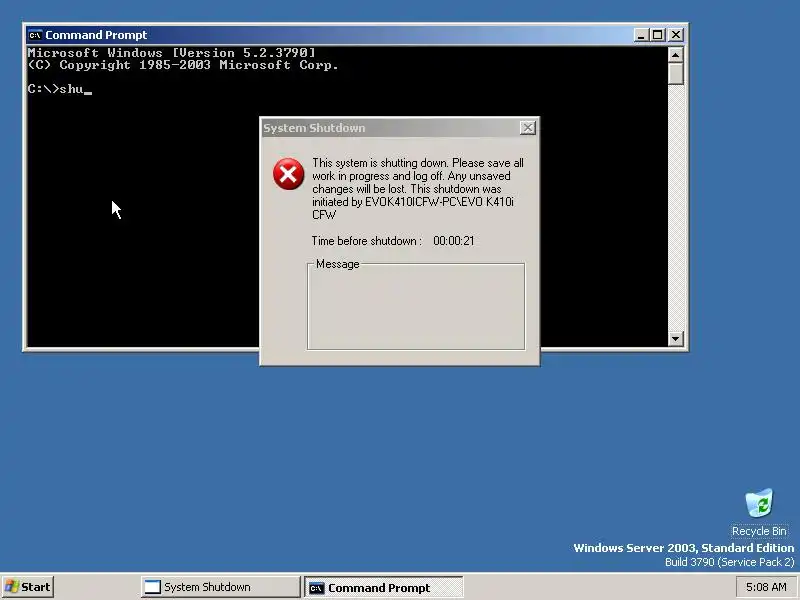Click 'Microsoft Windows [Version 5.2.3790]' text

[171, 53]
